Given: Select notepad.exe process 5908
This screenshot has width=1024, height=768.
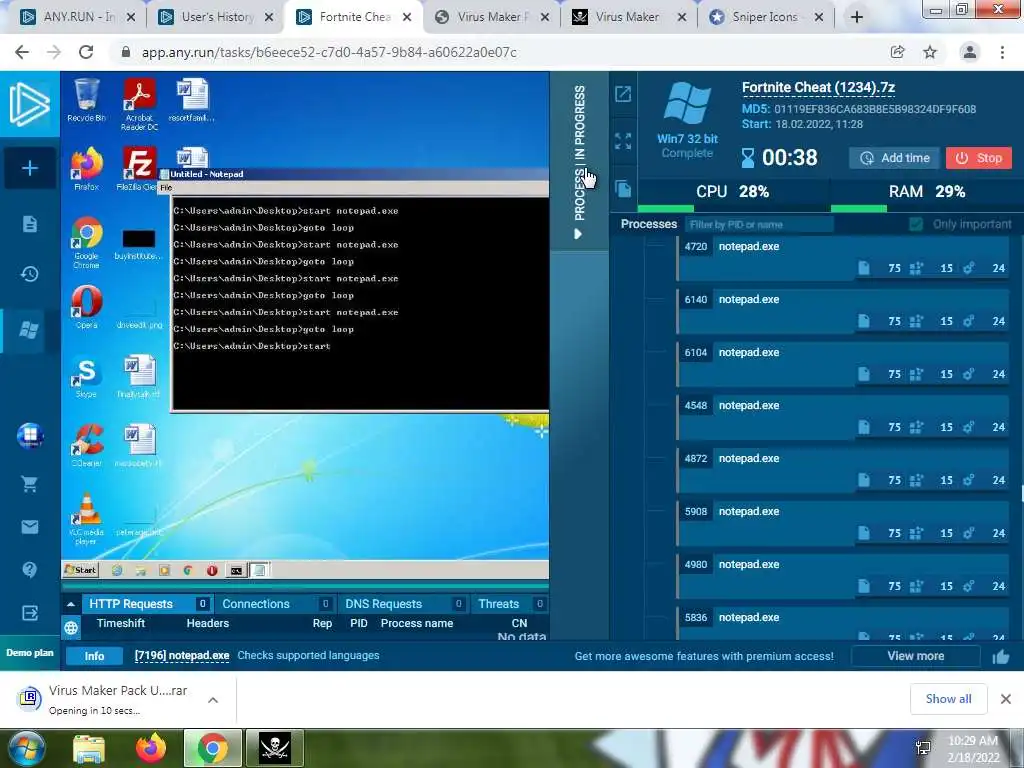Looking at the screenshot, I should tap(843, 524).
